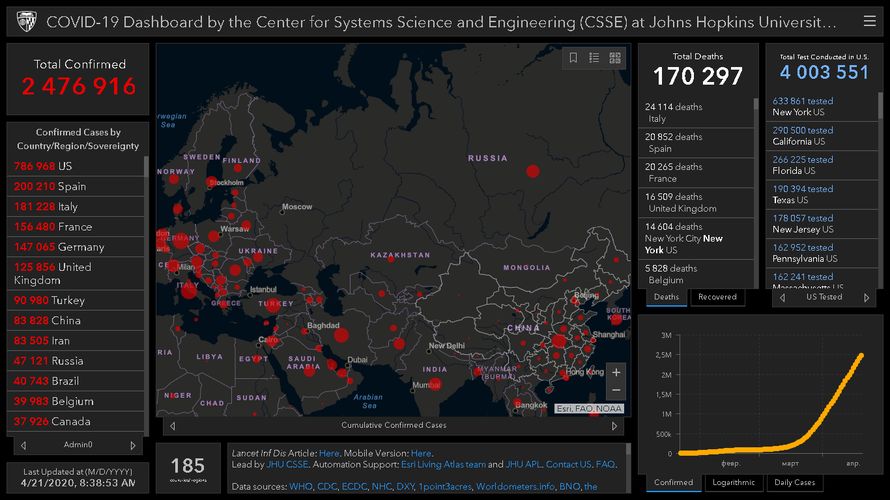Zoom out of the map with minus
The image size is (890, 500).
[x=616, y=390]
